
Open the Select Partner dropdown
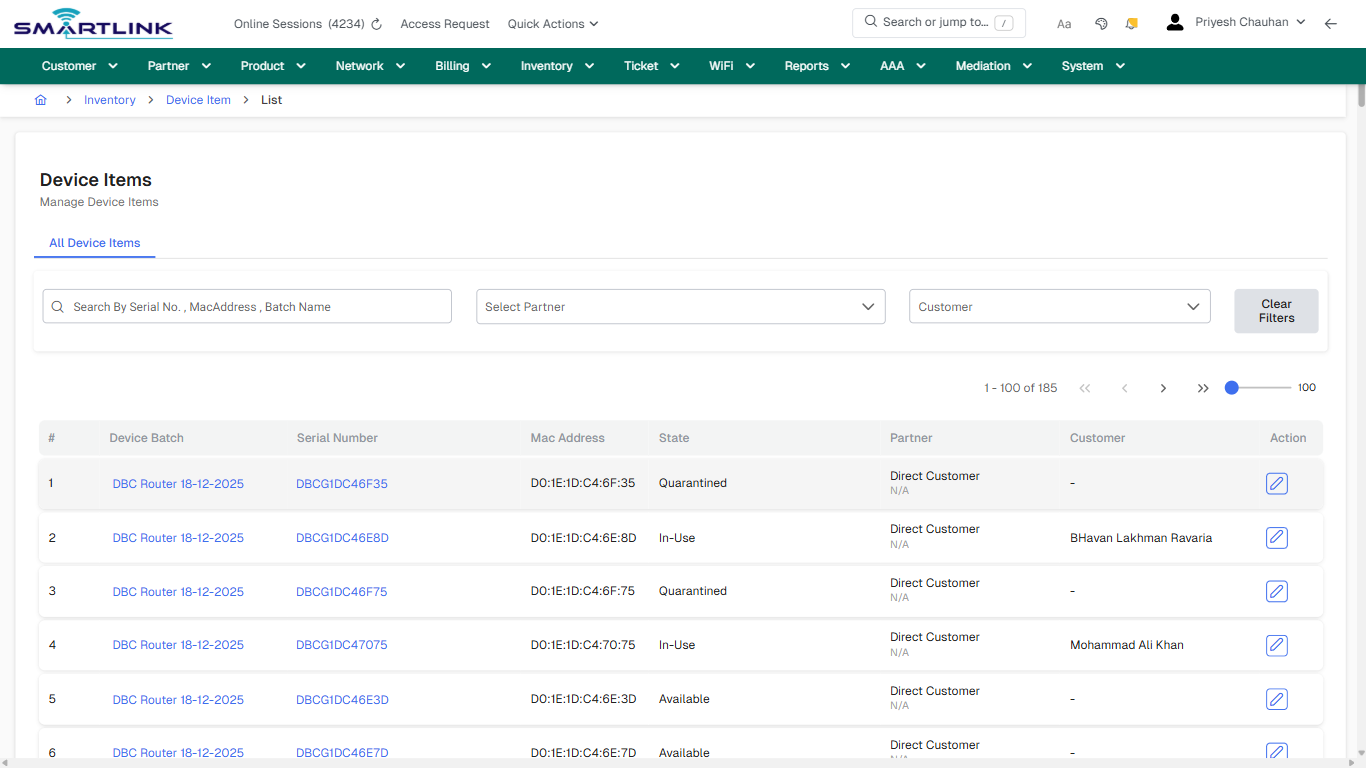point(680,306)
